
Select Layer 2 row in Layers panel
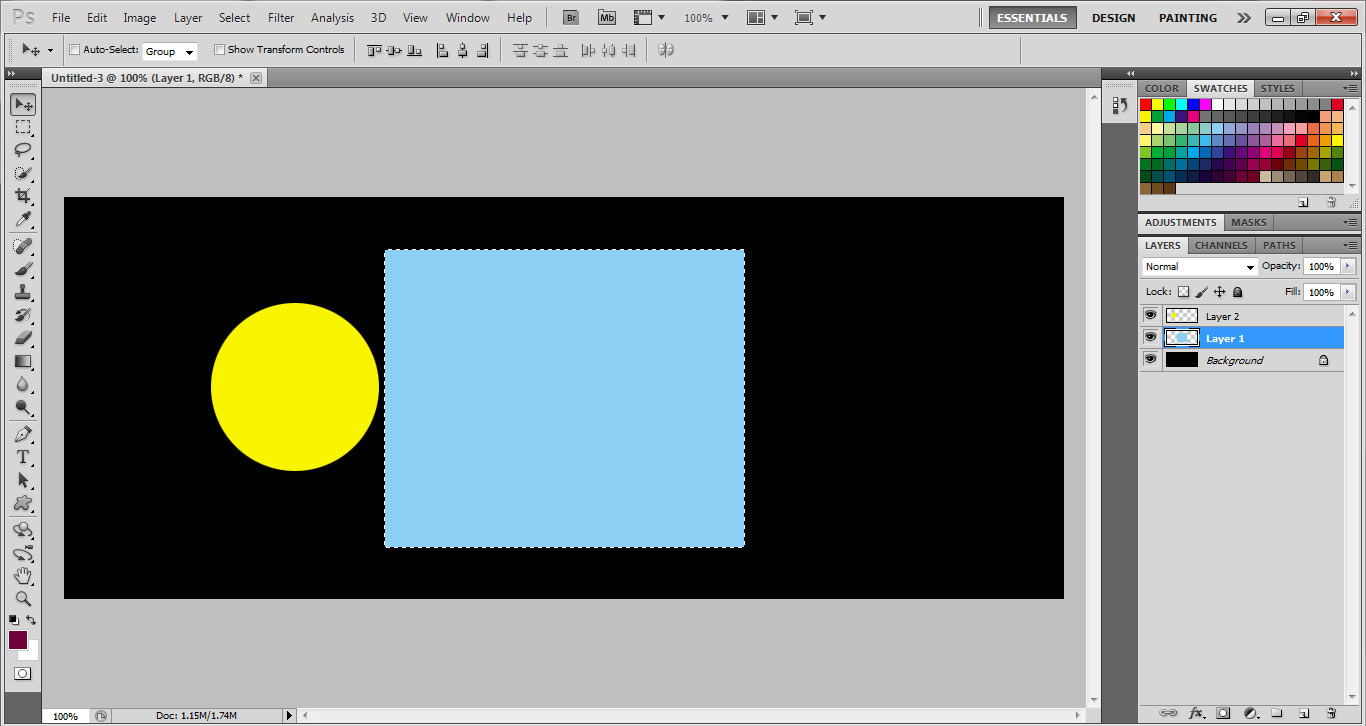1241,316
